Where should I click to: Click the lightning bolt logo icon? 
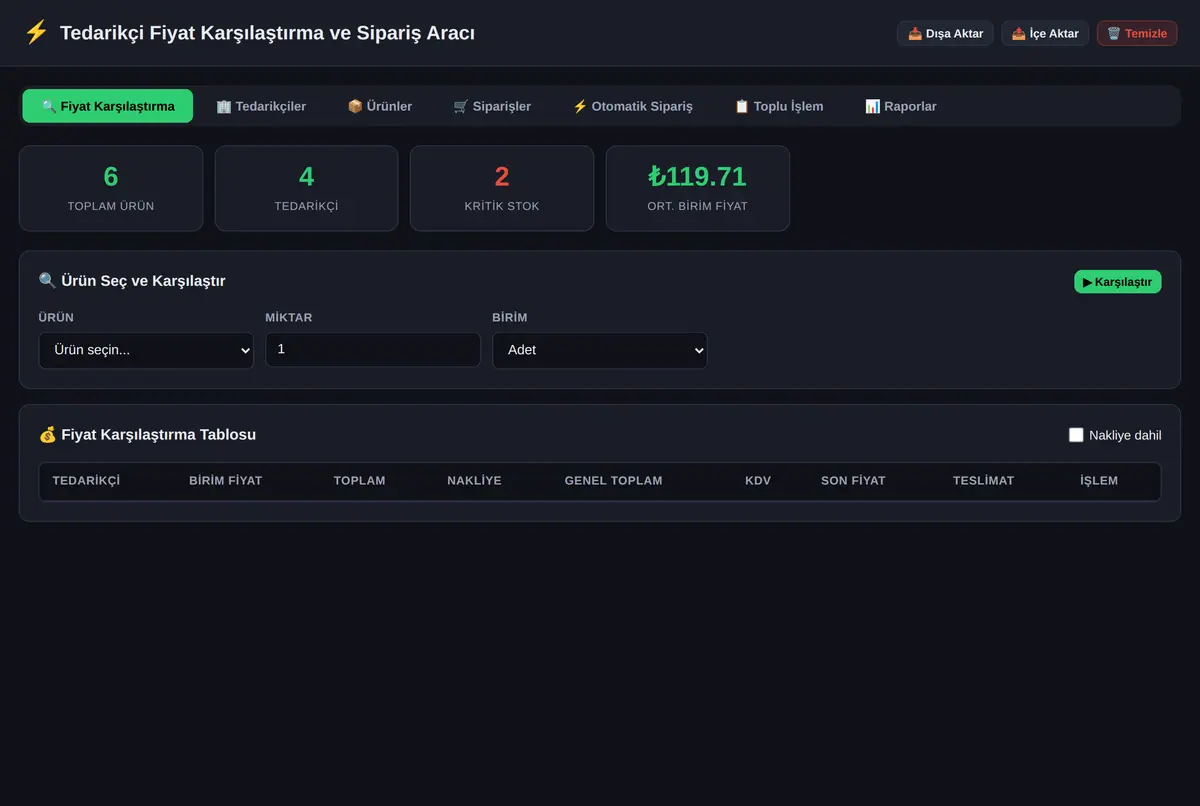(36, 32)
